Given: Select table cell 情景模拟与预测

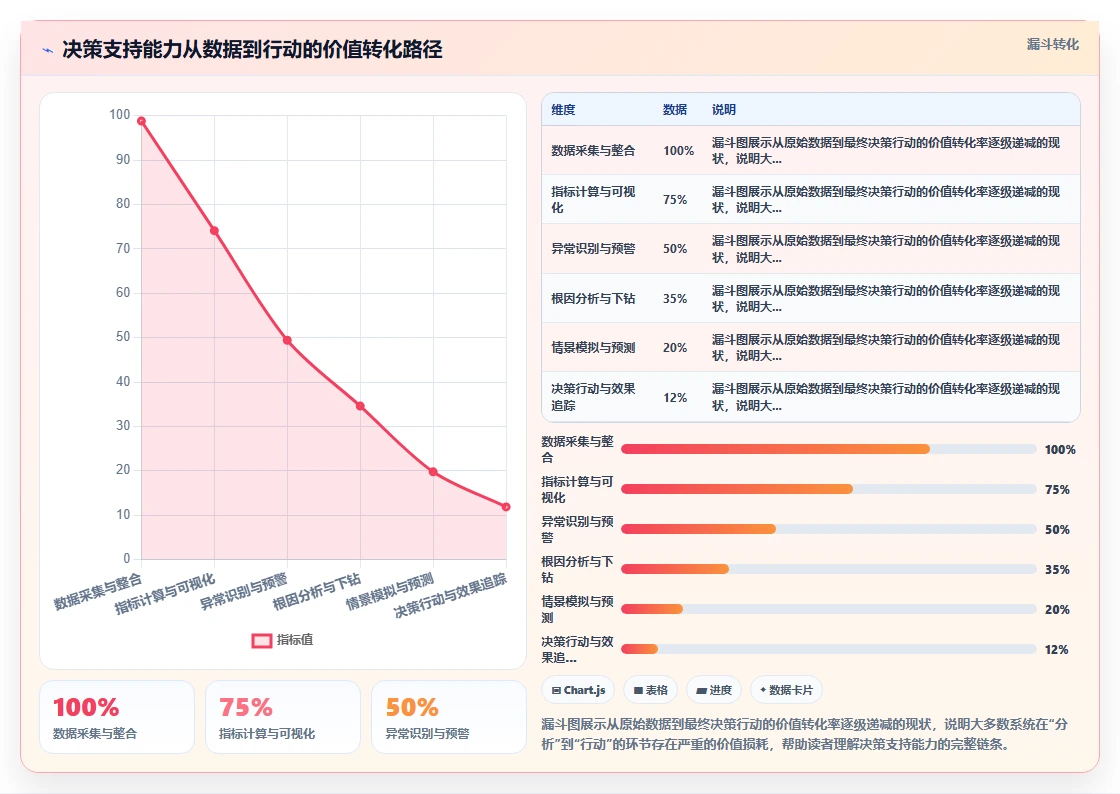Looking at the screenshot, I should [593, 348].
